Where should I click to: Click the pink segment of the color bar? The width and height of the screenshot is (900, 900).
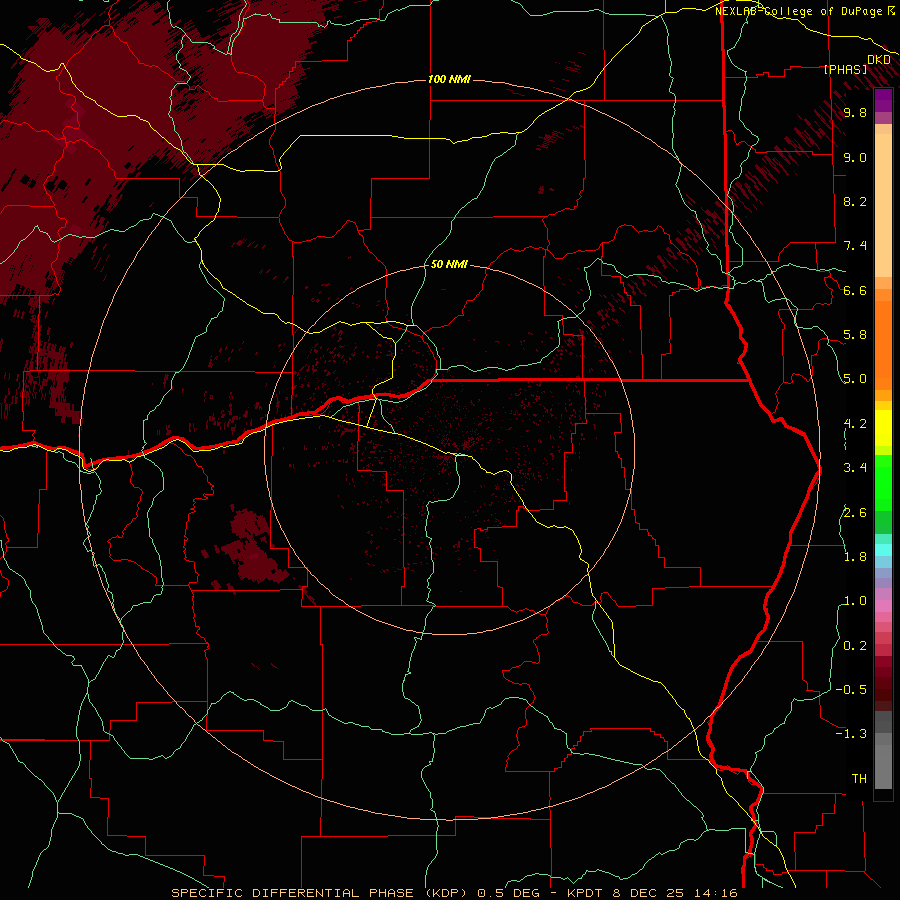click(x=883, y=606)
